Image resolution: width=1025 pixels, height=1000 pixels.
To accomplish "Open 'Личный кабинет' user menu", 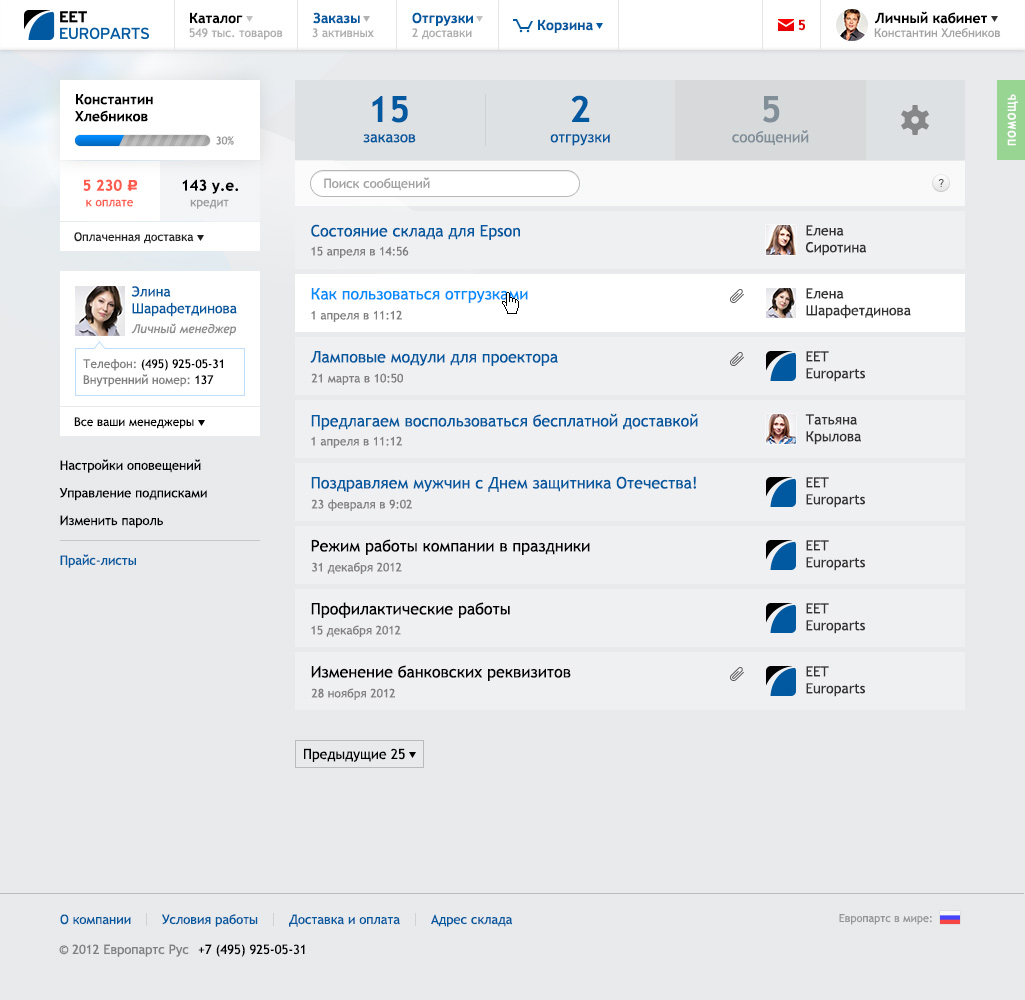I will tap(936, 18).
